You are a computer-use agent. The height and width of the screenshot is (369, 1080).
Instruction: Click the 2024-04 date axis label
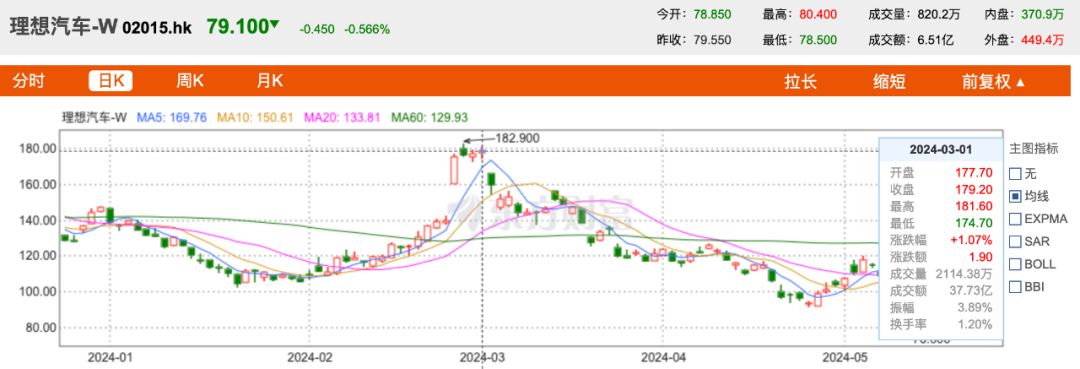point(663,357)
